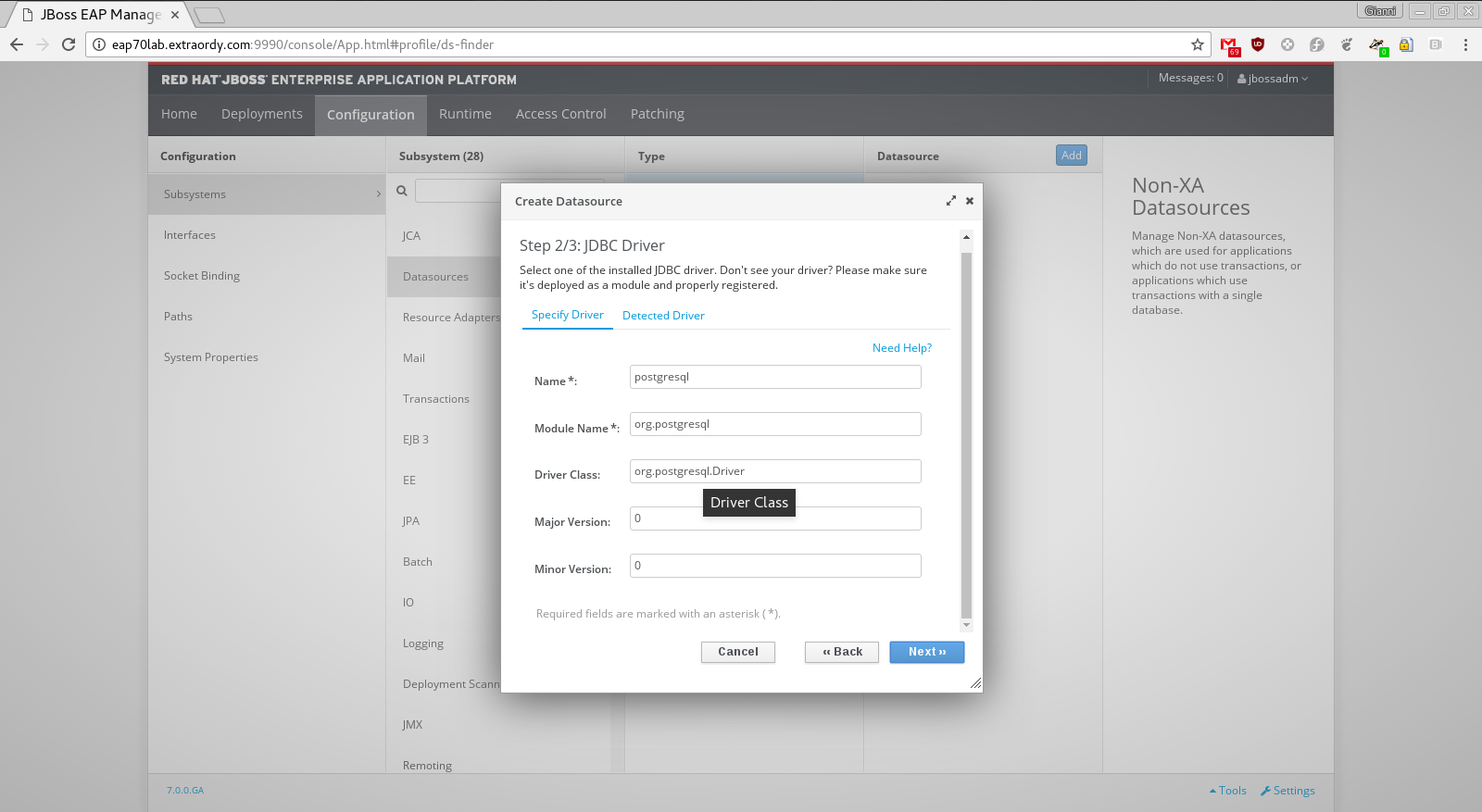Select System Properties in the Configuration list
Viewport: 1482px width, 812px height.
click(x=267, y=357)
